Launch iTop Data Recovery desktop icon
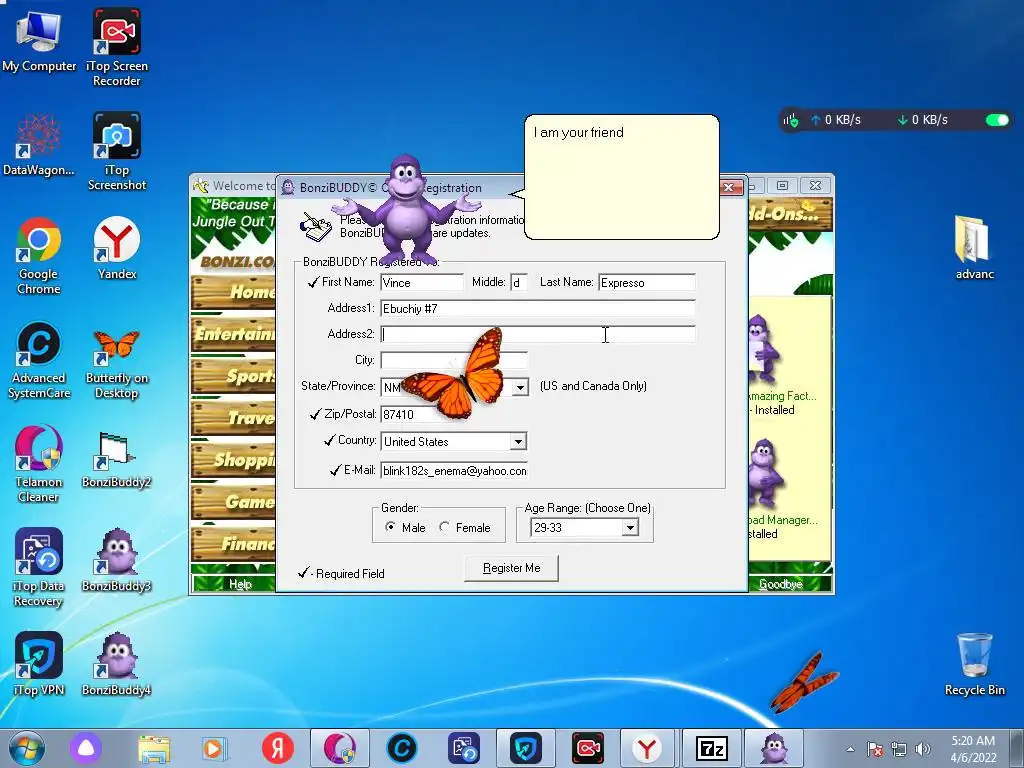Screen dimensions: 1024x768 click(39, 568)
